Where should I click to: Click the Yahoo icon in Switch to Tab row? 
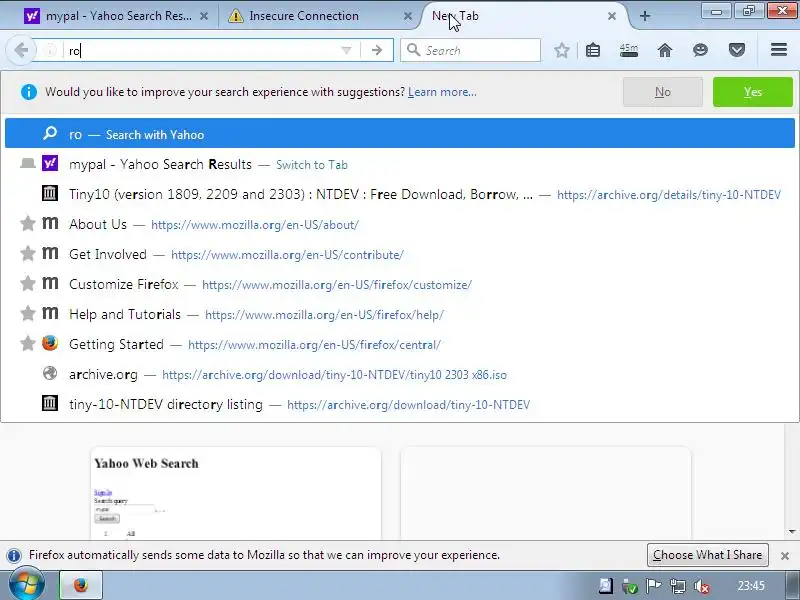[x=49, y=163]
